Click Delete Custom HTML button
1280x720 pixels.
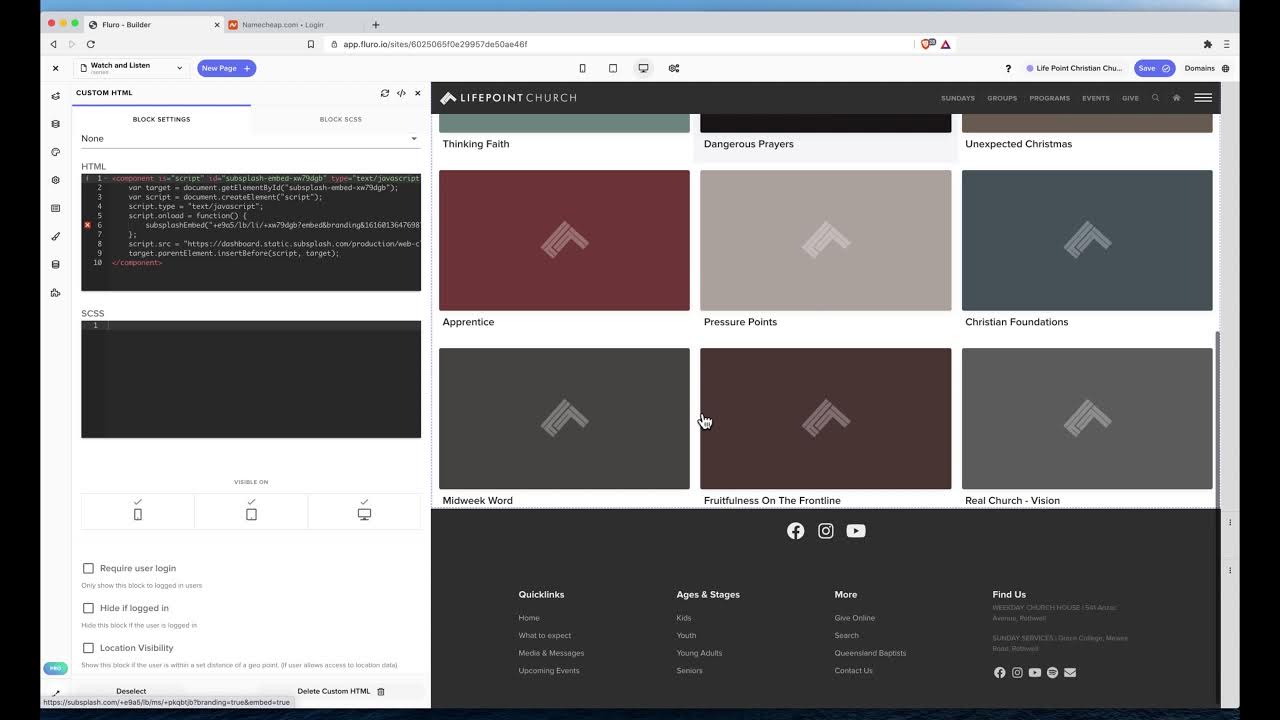point(341,691)
